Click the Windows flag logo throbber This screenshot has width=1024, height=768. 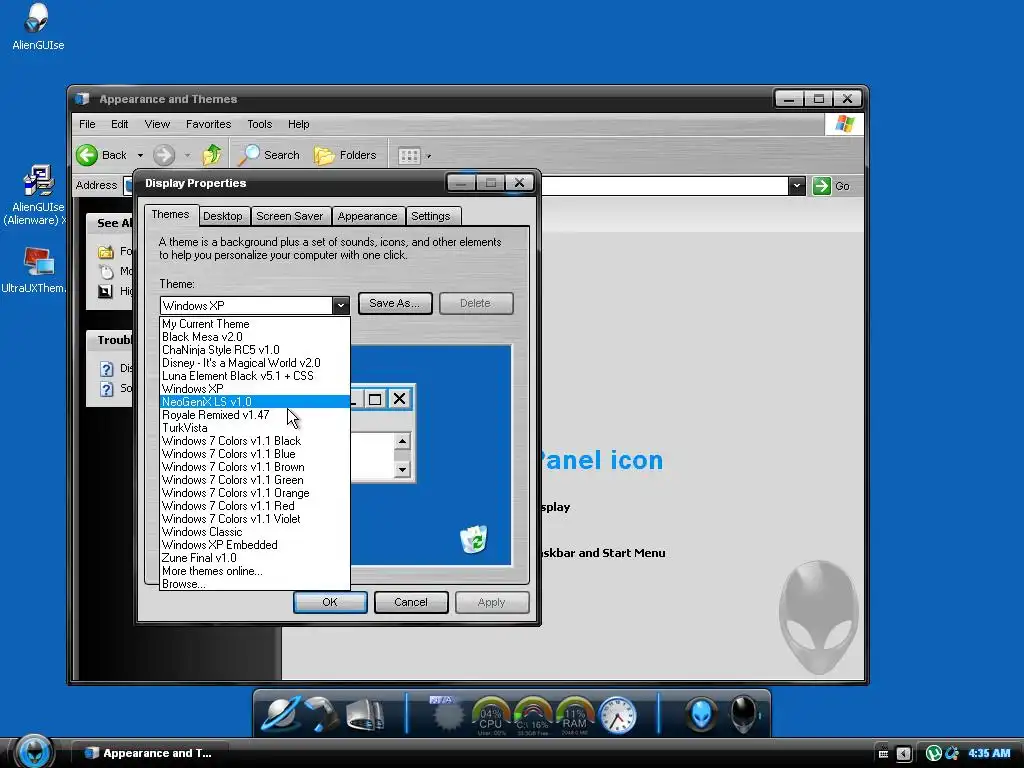pyautogui.click(x=844, y=124)
